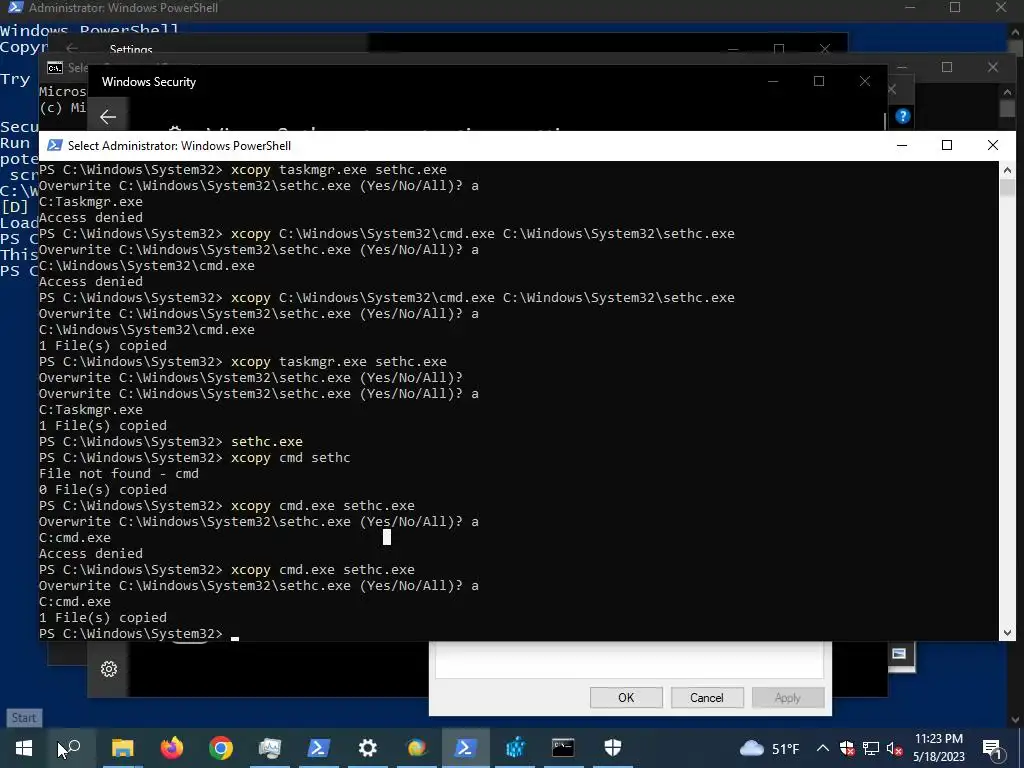The height and width of the screenshot is (768, 1024).
Task: Open Settings gear in the taskbar
Action: [x=368, y=748]
